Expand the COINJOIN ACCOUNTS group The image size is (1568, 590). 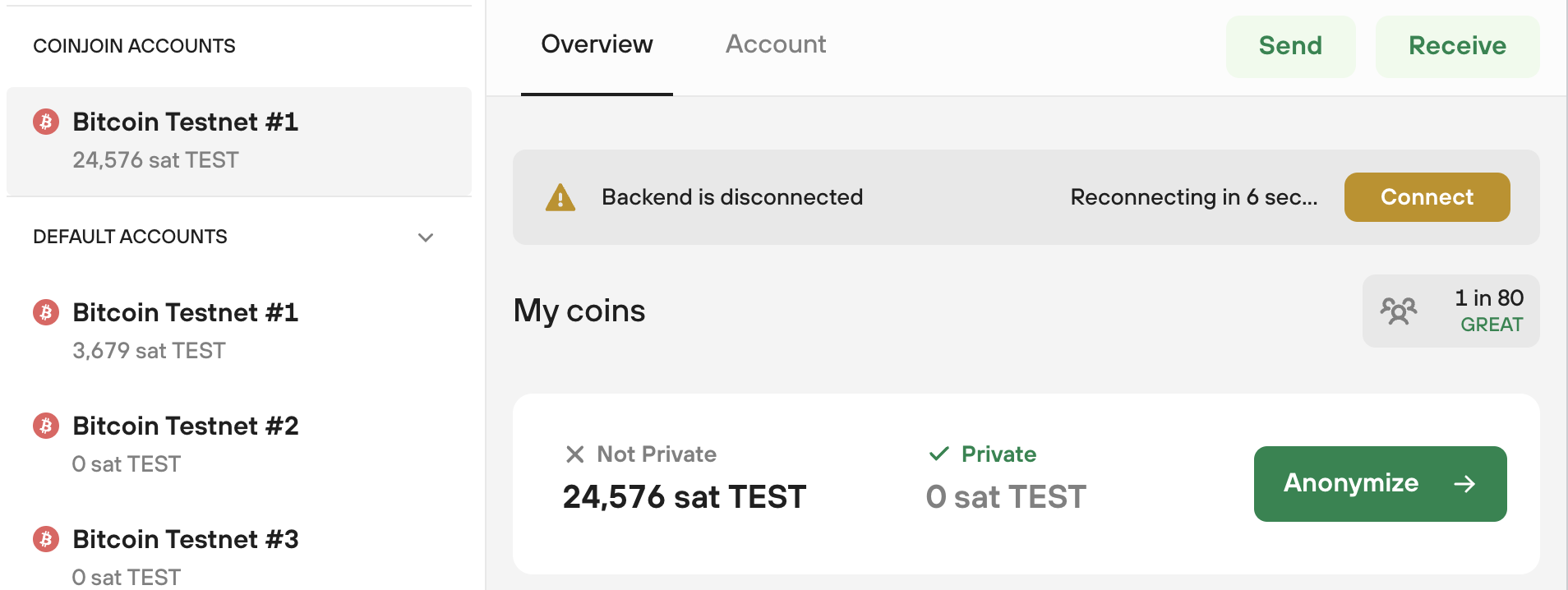[134, 45]
